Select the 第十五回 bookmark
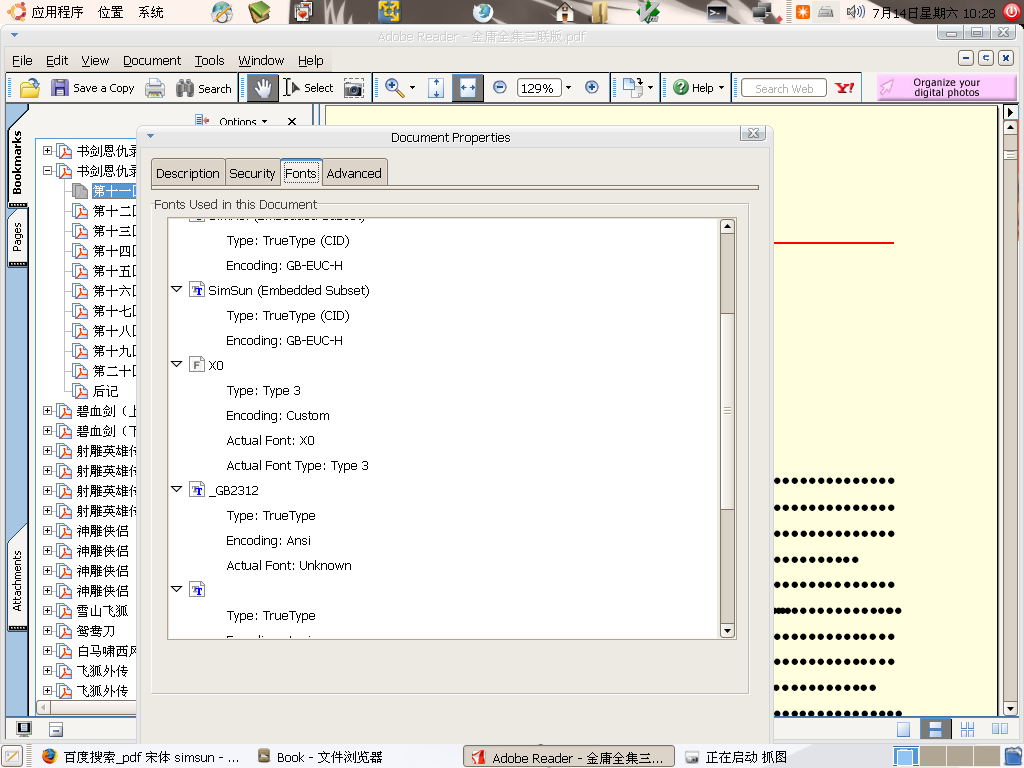 114,271
